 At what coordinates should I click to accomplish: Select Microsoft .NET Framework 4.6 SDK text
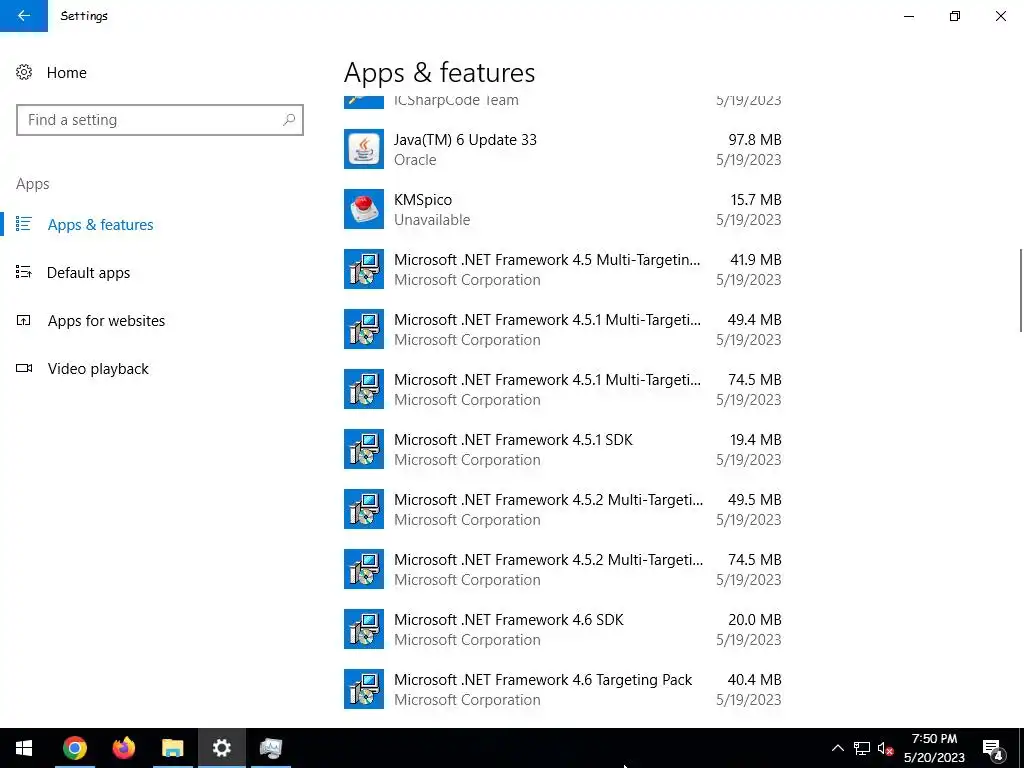pyautogui.click(x=509, y=620)
